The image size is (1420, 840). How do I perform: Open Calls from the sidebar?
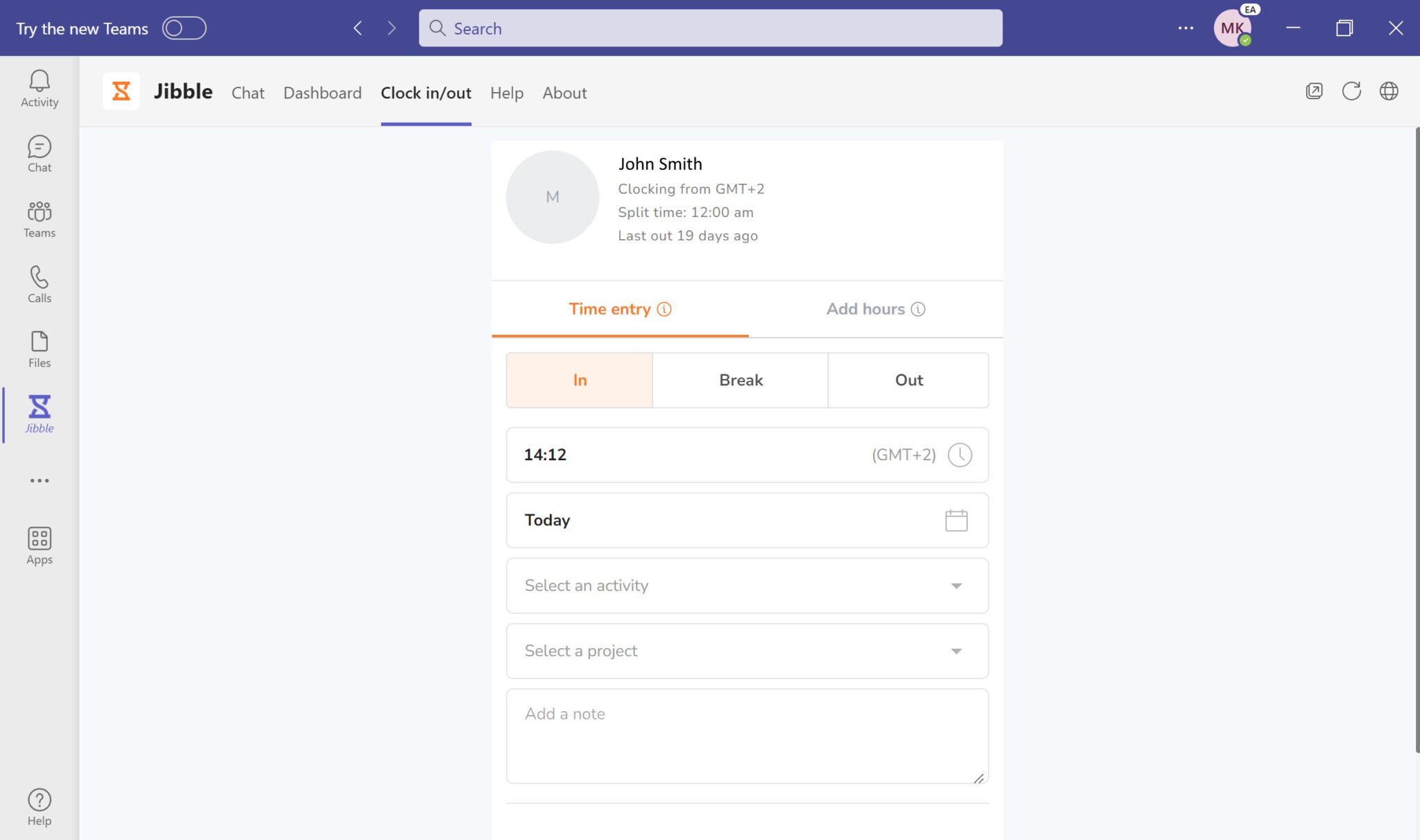coord(40,282)
